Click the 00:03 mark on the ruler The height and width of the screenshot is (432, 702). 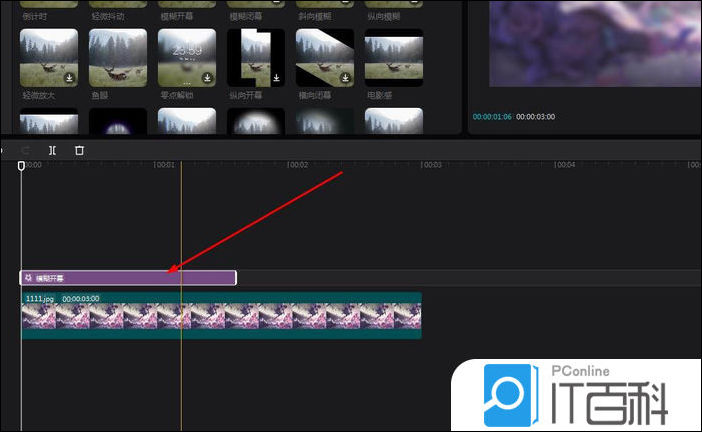(x=431, y=165)
